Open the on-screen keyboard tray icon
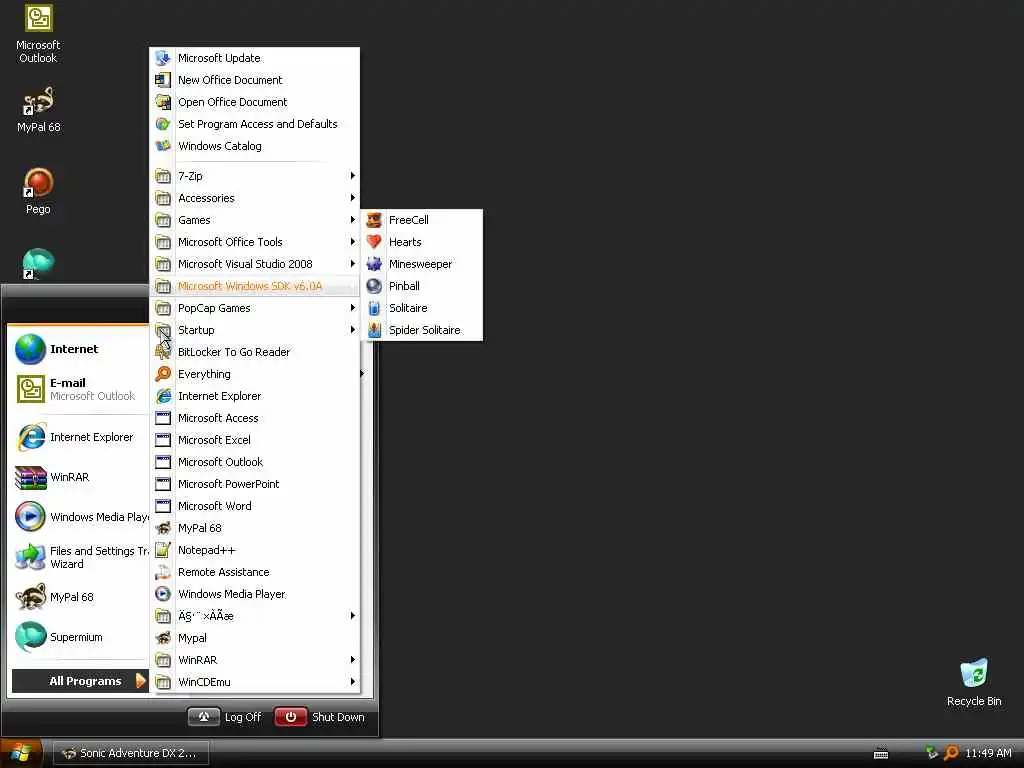The height and width of the screenshot is (768, 1024). pos(881,754)
